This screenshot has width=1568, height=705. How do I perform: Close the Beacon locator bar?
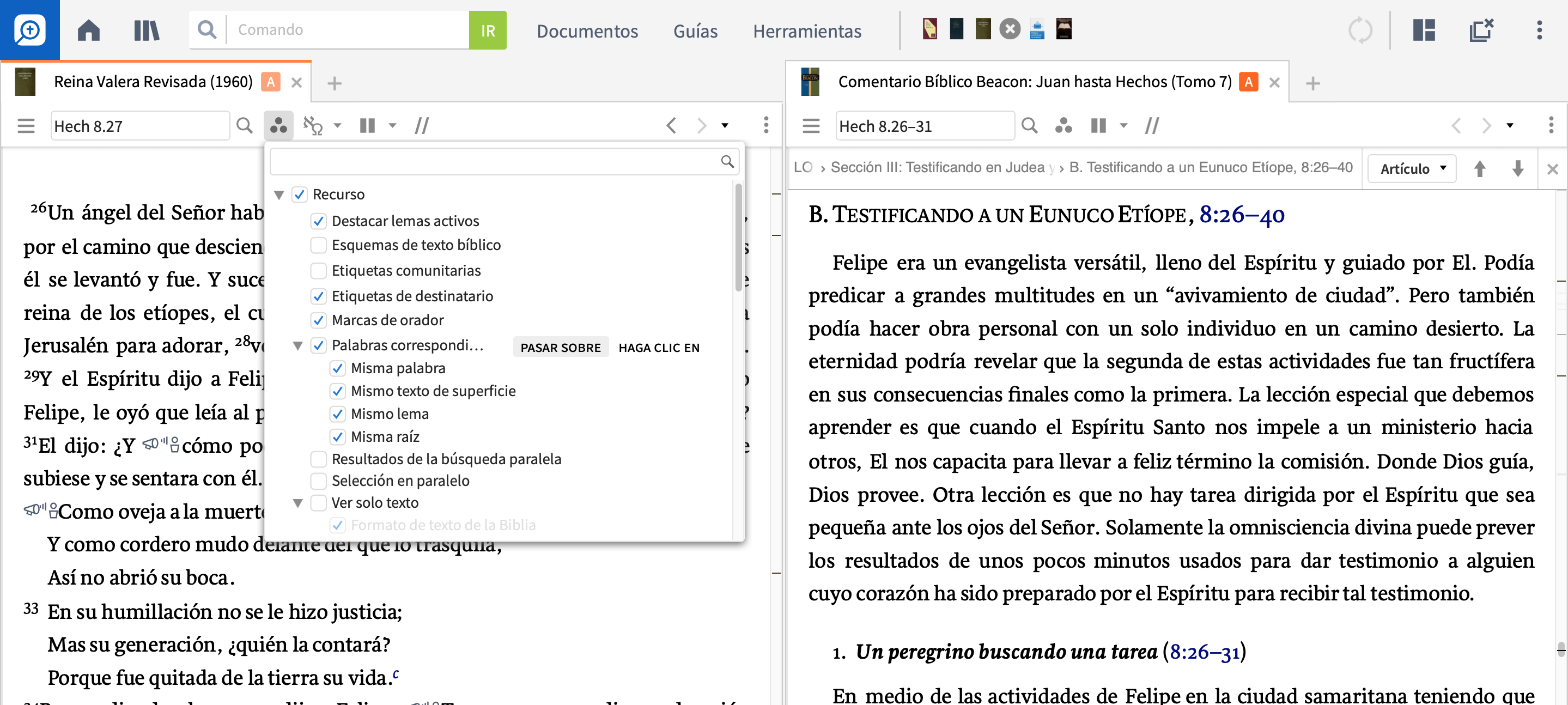pyautogui.click(x=1553, y=169)
